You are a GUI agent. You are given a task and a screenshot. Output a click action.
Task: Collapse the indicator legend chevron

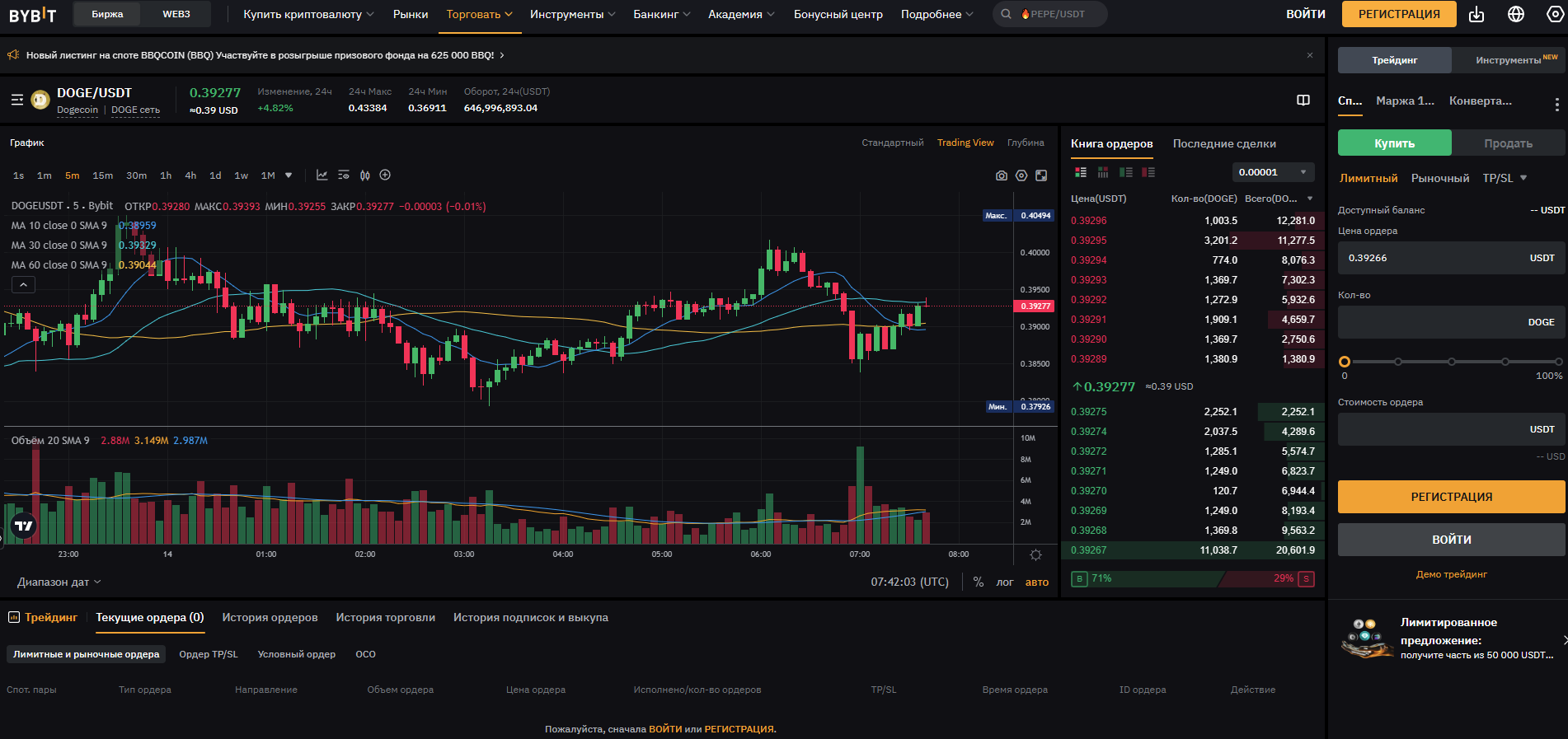coord(23,284)
